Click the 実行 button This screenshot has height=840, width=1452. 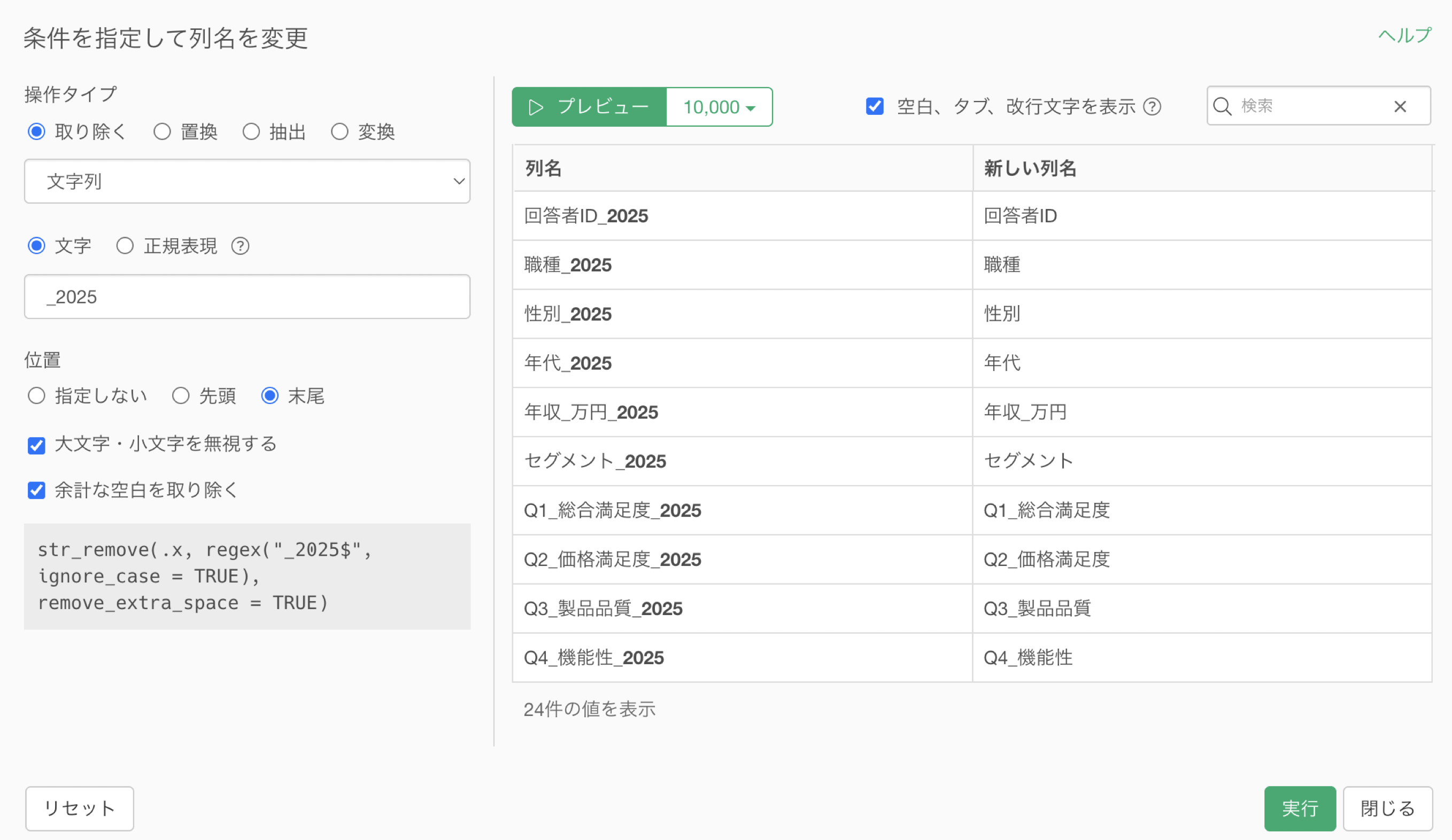[x=1300, y=808]
